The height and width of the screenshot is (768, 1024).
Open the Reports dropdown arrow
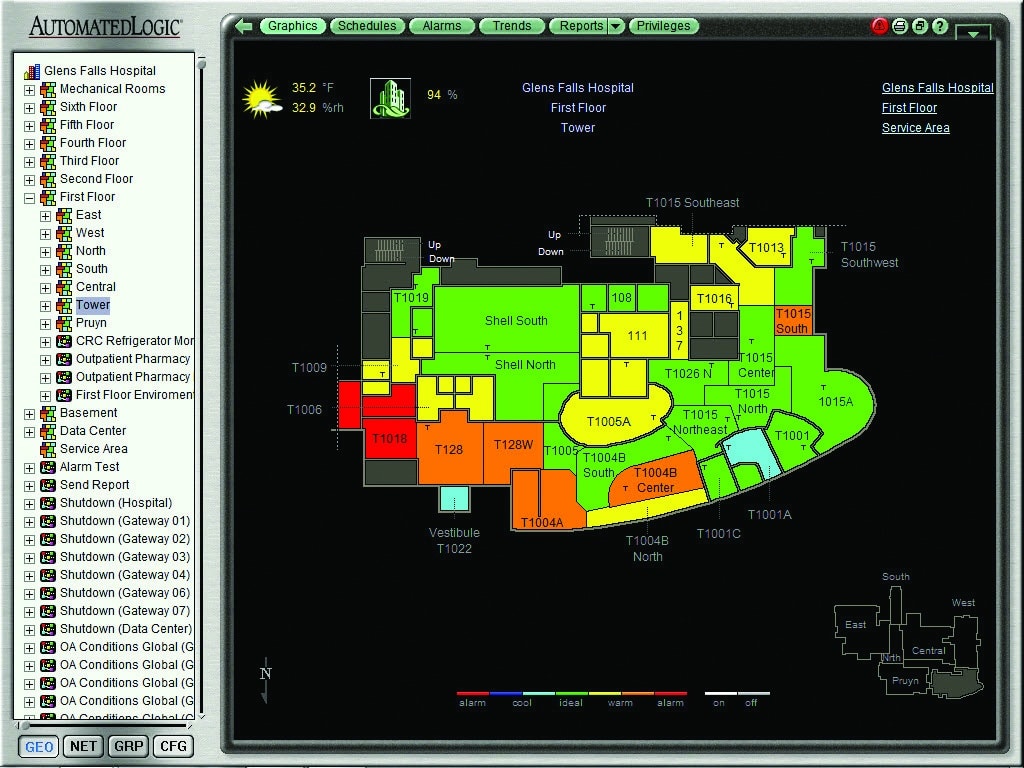(x=616, y=26)
